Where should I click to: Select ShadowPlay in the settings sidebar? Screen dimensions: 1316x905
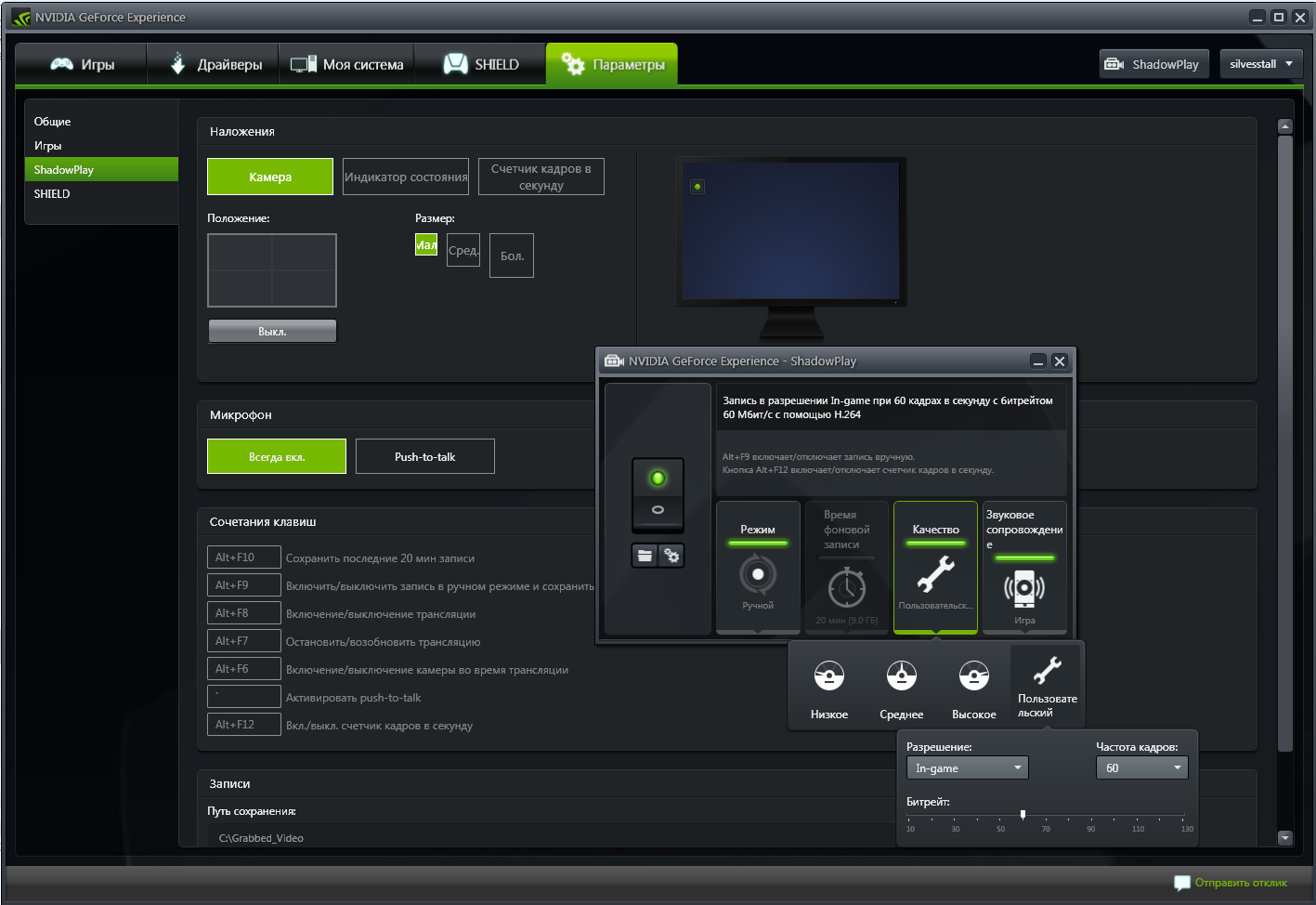point(101,169)
